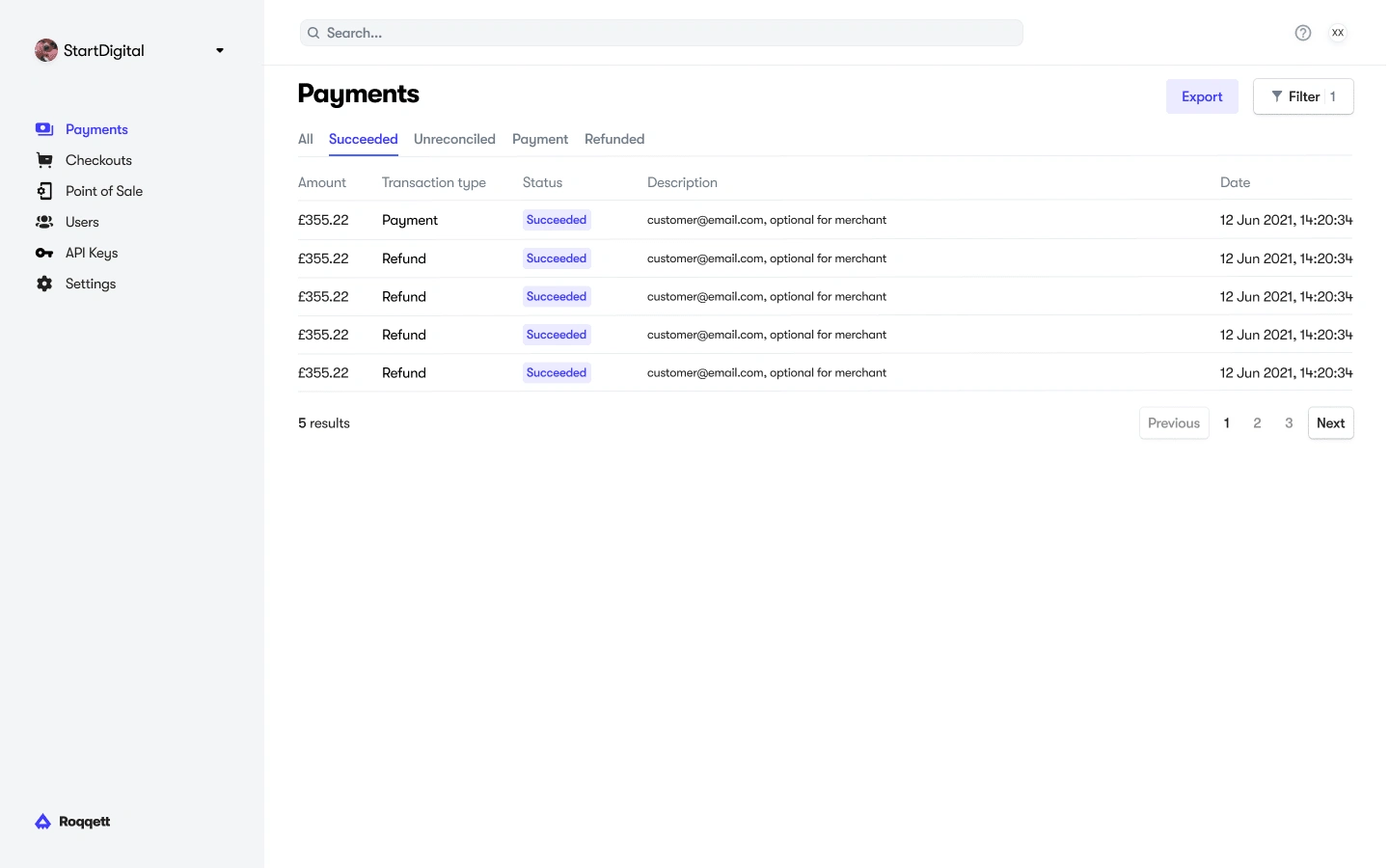Click the Description column header
The height and width of the screenshot is (868, 1389).
[682, 182]
